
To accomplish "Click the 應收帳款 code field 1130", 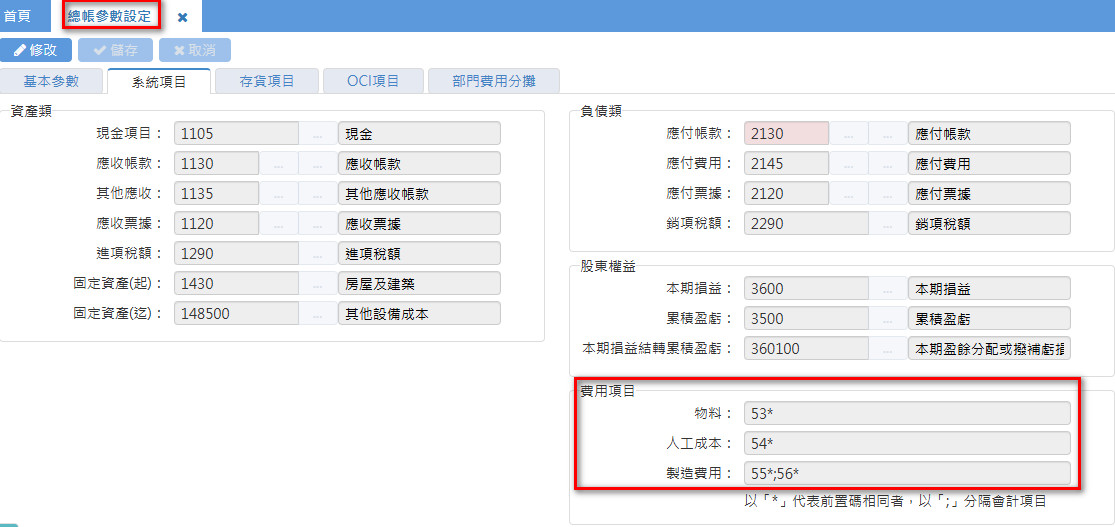I will 216,164.
